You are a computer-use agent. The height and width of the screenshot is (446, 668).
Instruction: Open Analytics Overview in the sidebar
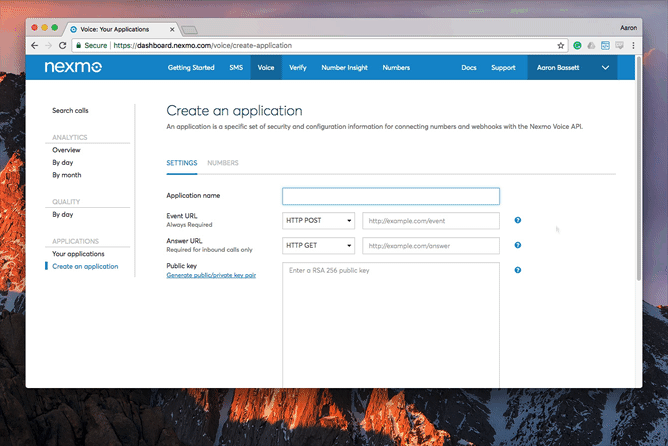(66, 150)
